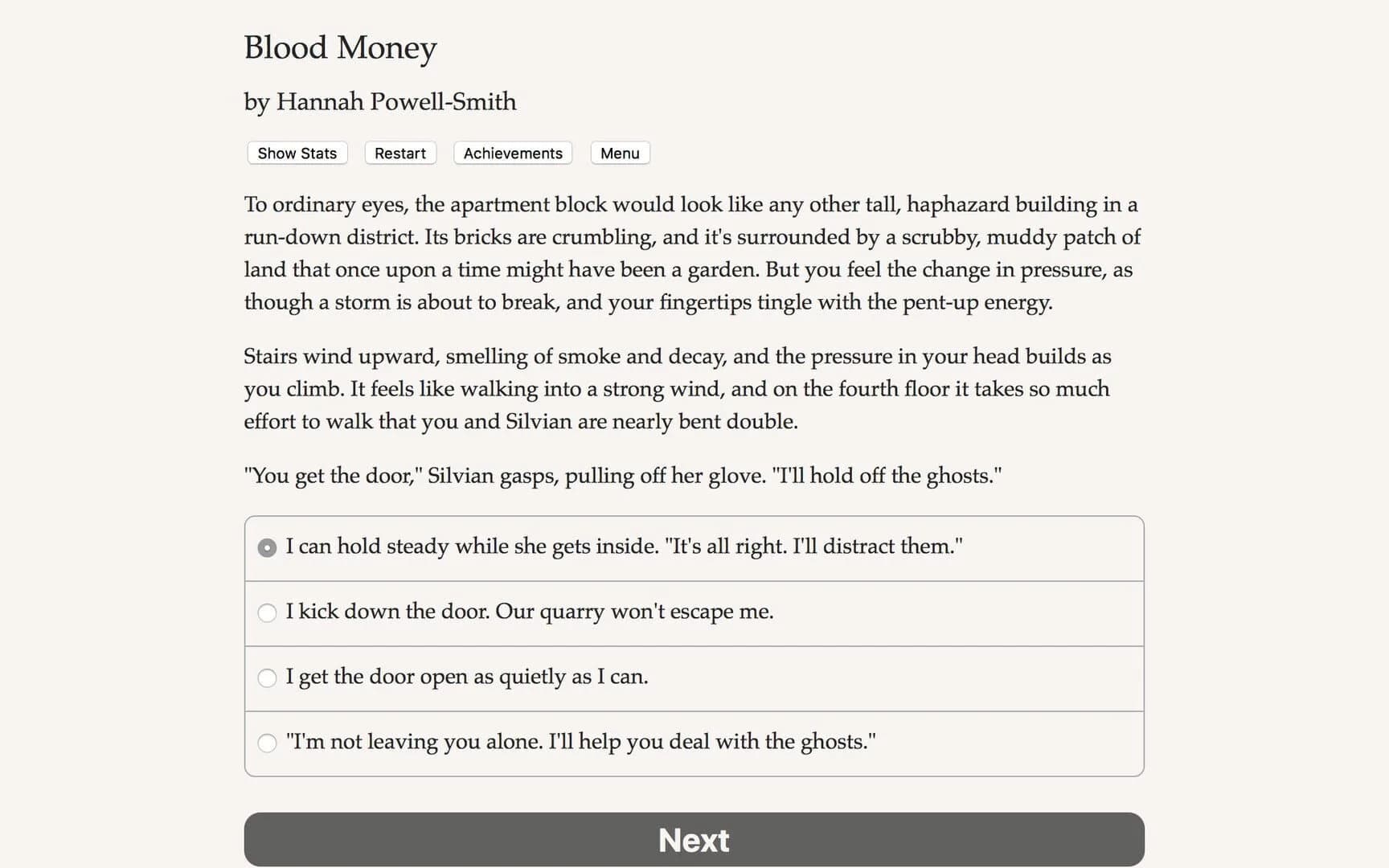Open the character stats screen
Viewport: 1389px width, 868px height.
pyautogui.click(x=296, y=153)
